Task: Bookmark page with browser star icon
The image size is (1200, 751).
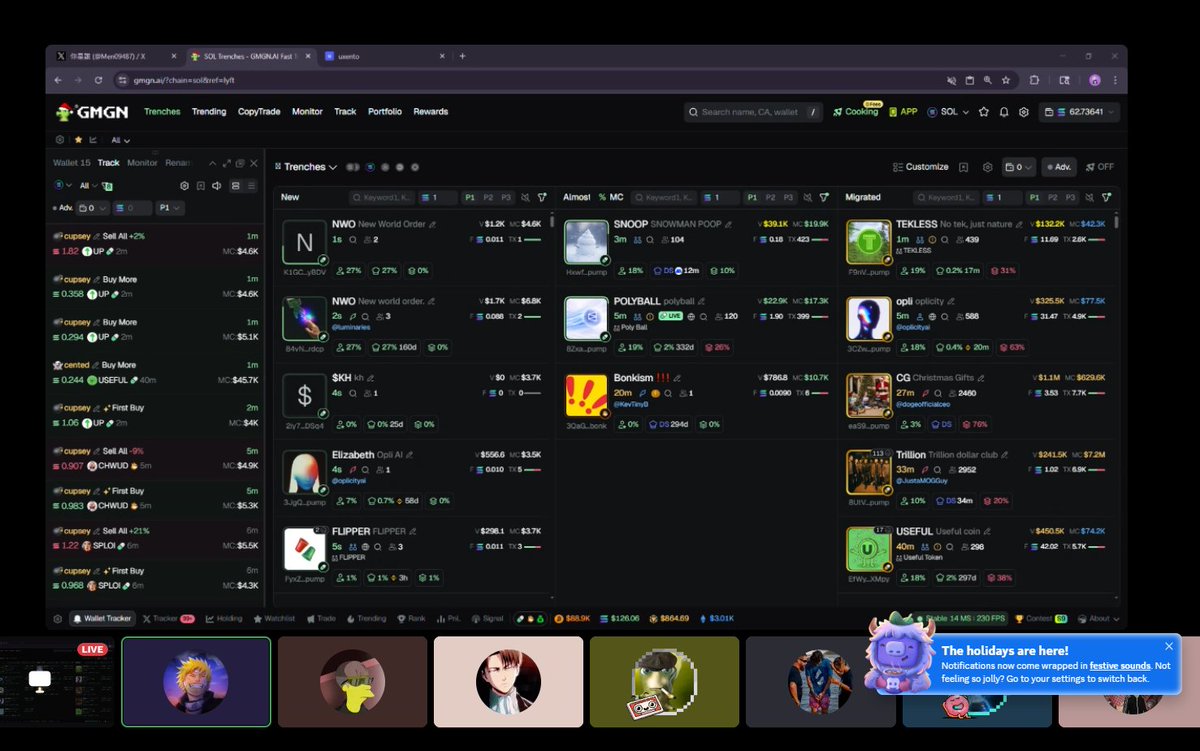Action: pyautogui.click(x=1005, y=79)
